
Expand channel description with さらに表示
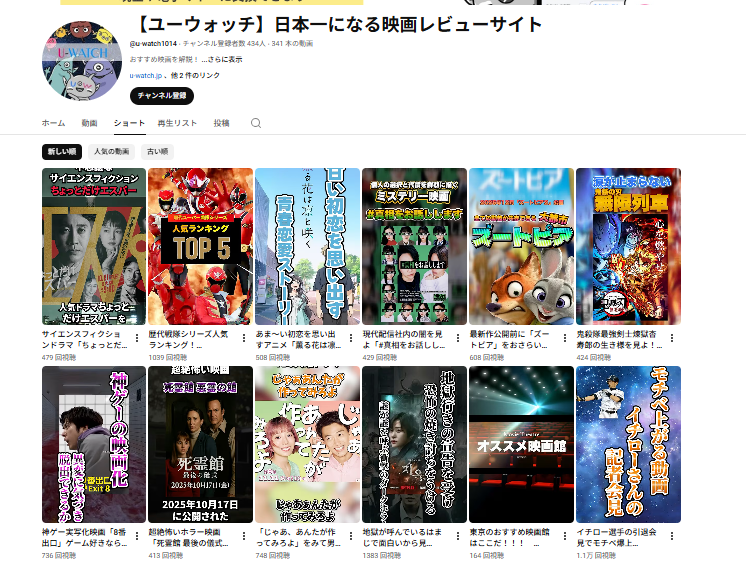click(x=224, y=59)
